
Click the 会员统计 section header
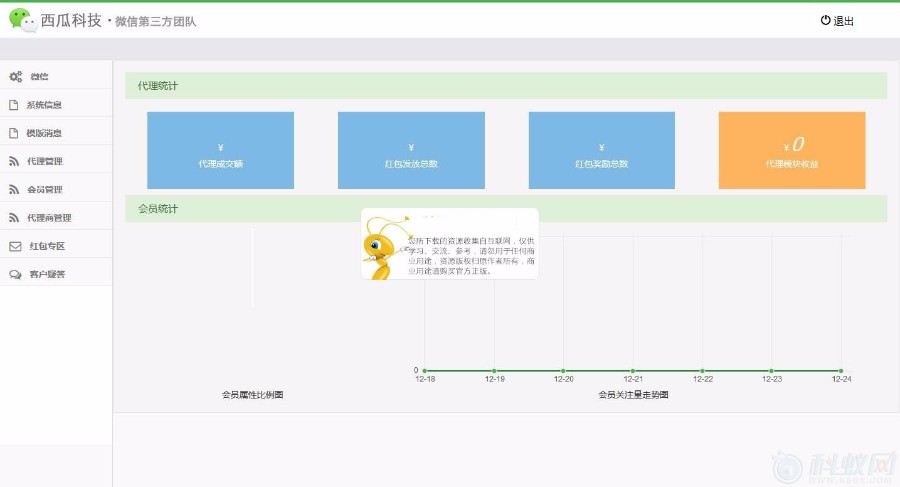506,208
